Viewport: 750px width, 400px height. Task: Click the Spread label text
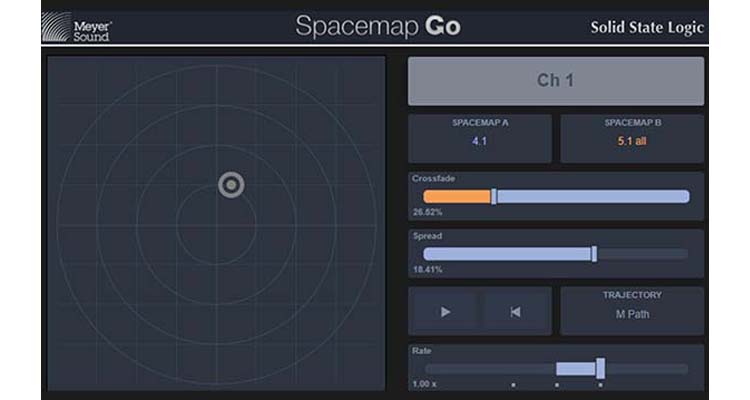pos(428,236)
